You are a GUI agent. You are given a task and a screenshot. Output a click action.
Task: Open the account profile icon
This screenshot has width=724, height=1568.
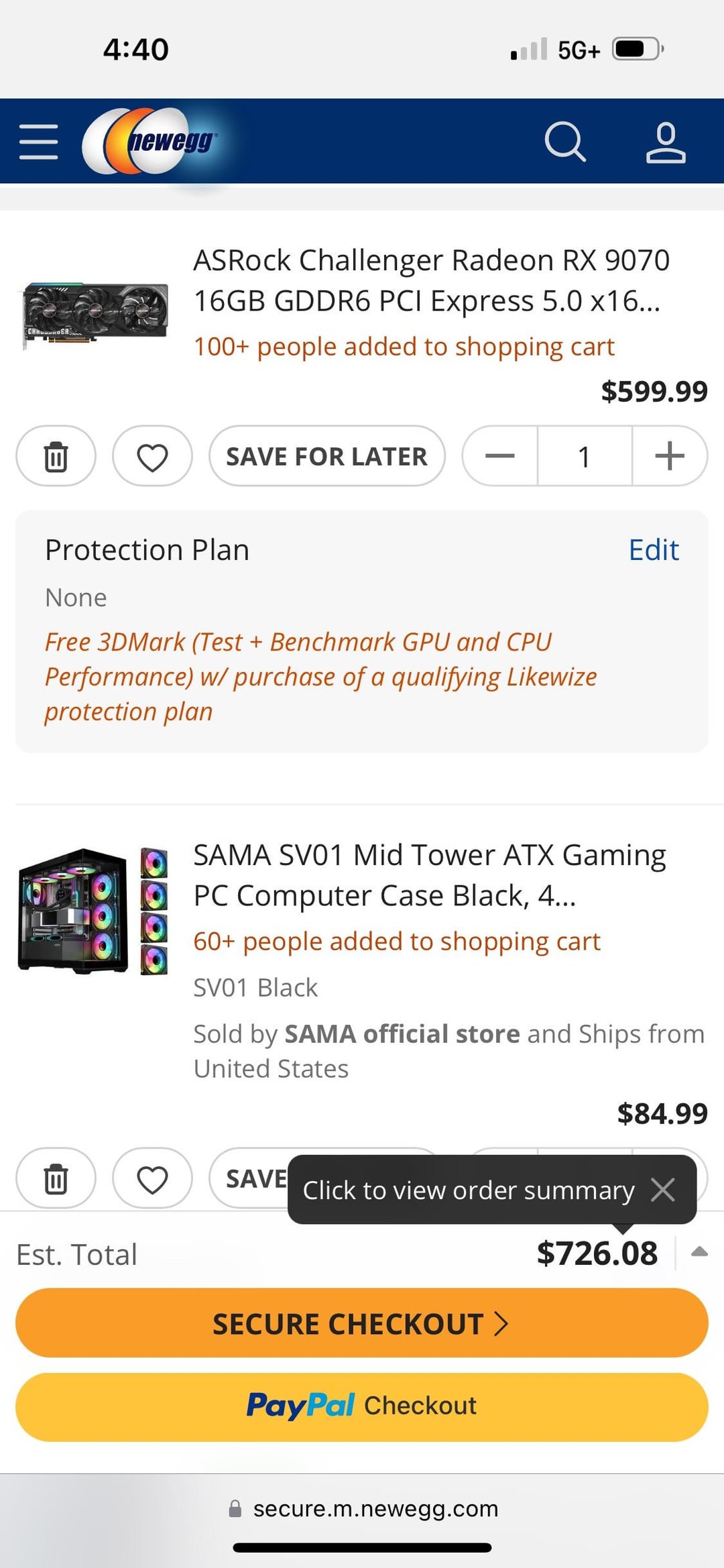665,142
